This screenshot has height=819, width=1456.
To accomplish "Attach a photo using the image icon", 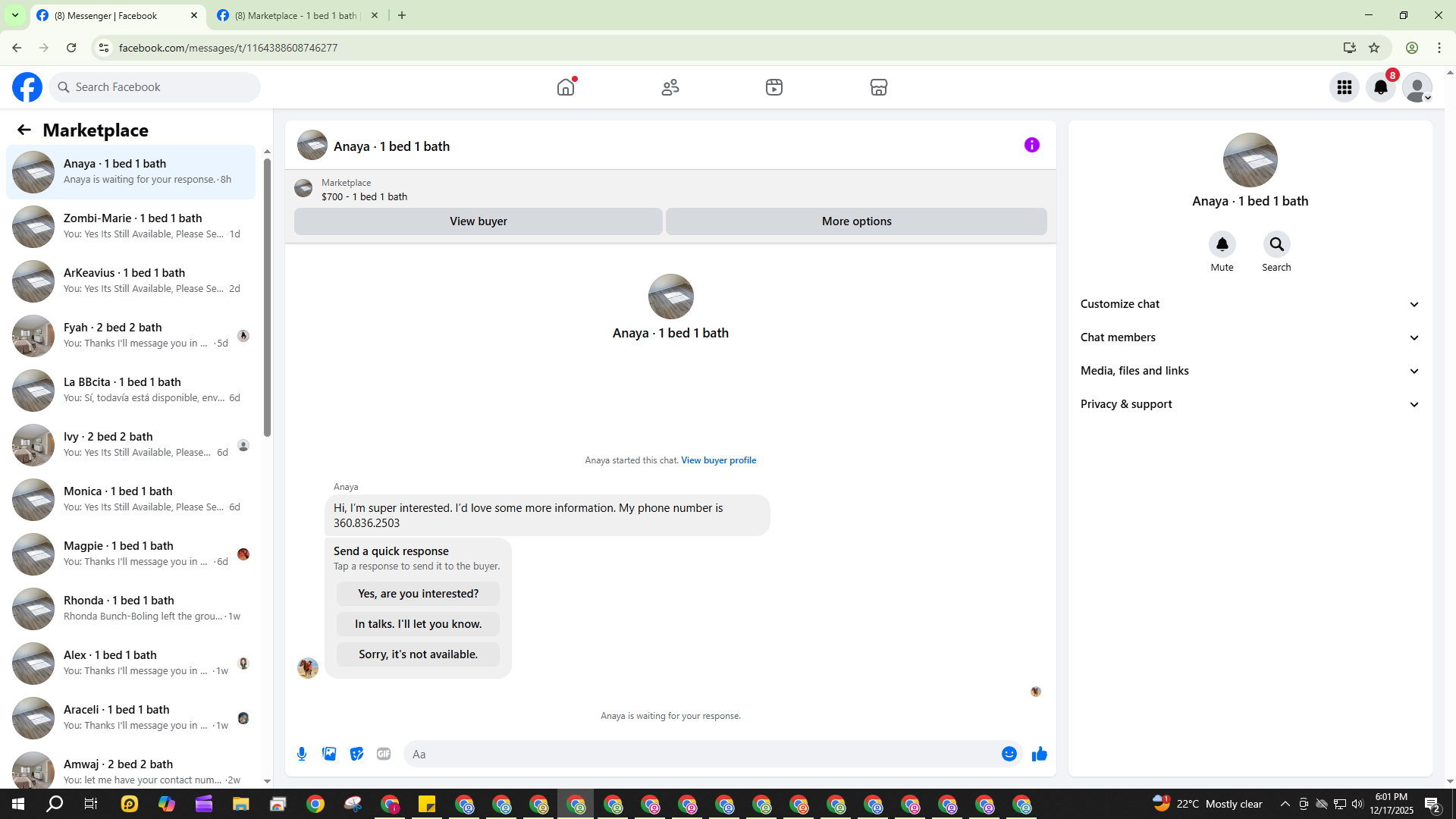I will tap(329, 754).
